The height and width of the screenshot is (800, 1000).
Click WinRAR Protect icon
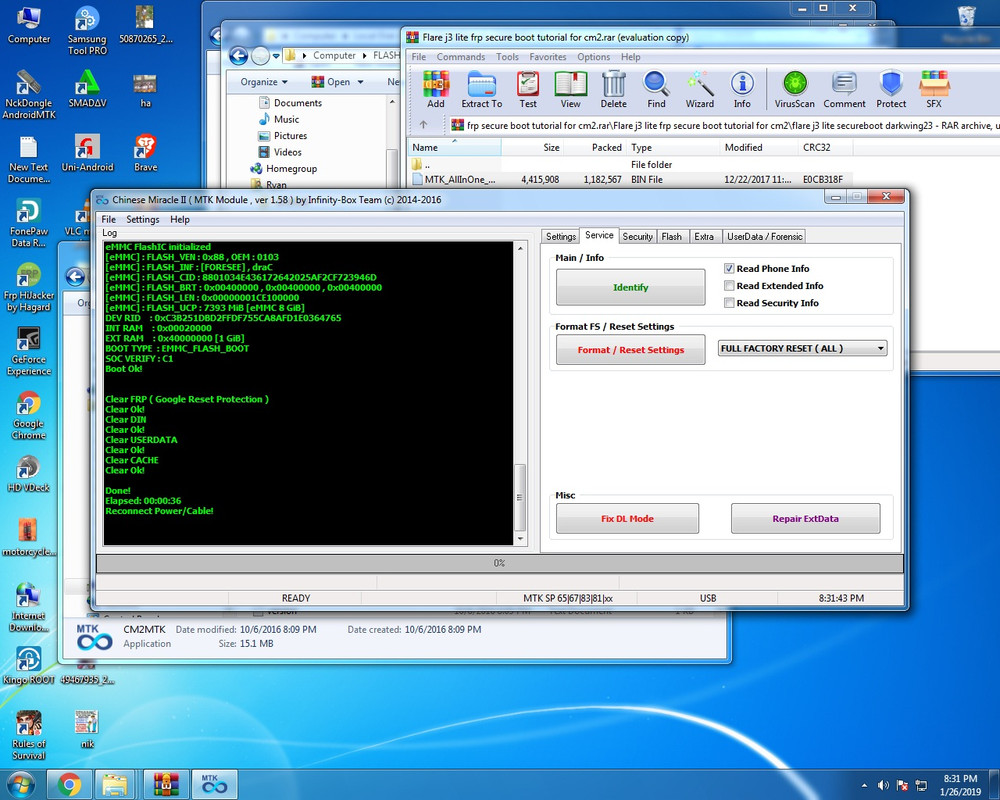point(891,89)
